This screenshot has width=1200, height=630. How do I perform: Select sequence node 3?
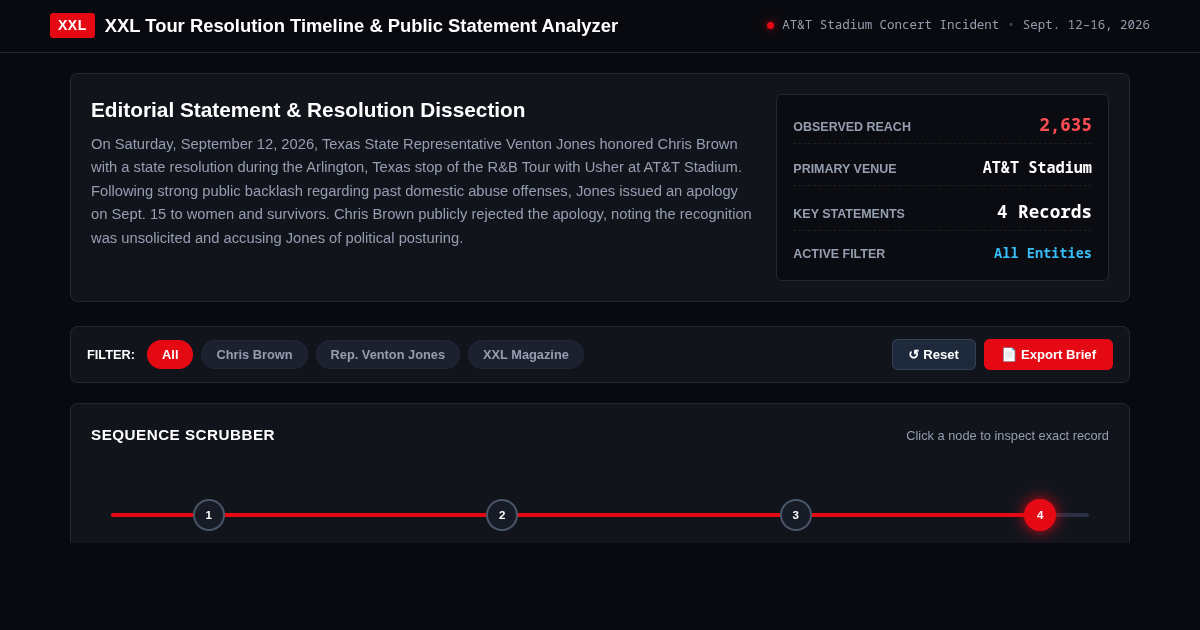tap(796, 515)
